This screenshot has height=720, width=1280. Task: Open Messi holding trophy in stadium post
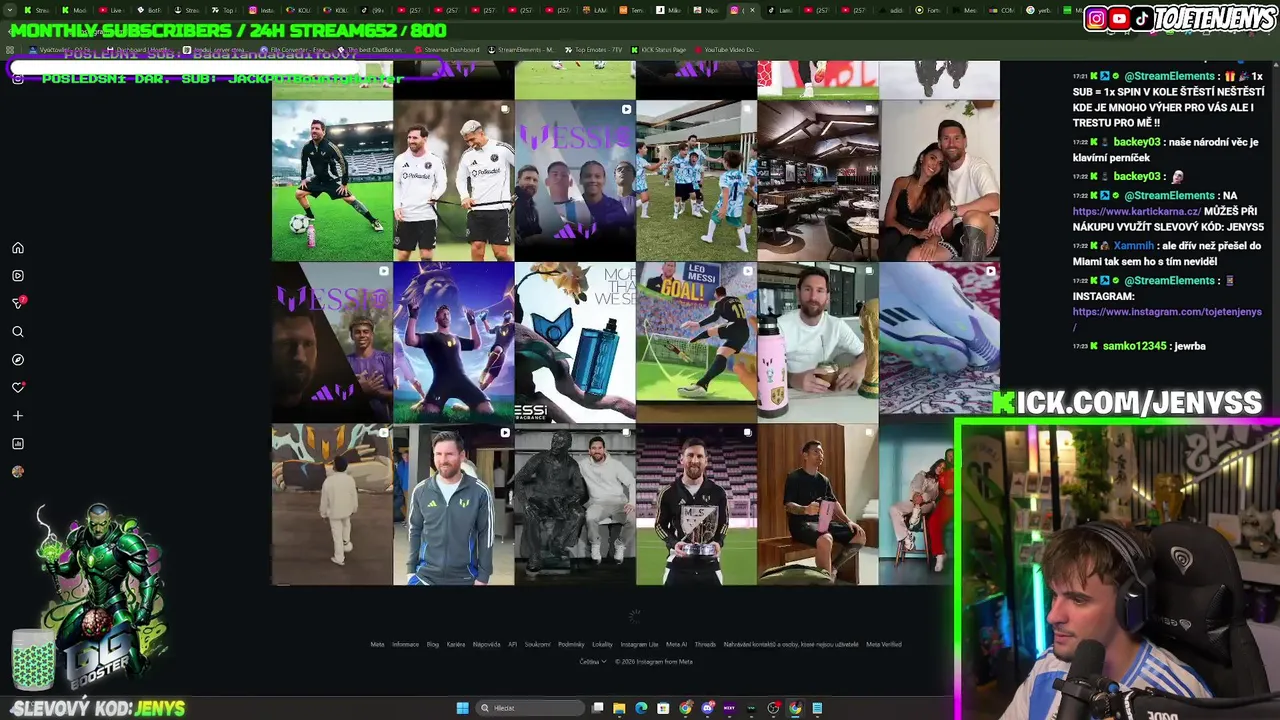(x=696, y=504)
